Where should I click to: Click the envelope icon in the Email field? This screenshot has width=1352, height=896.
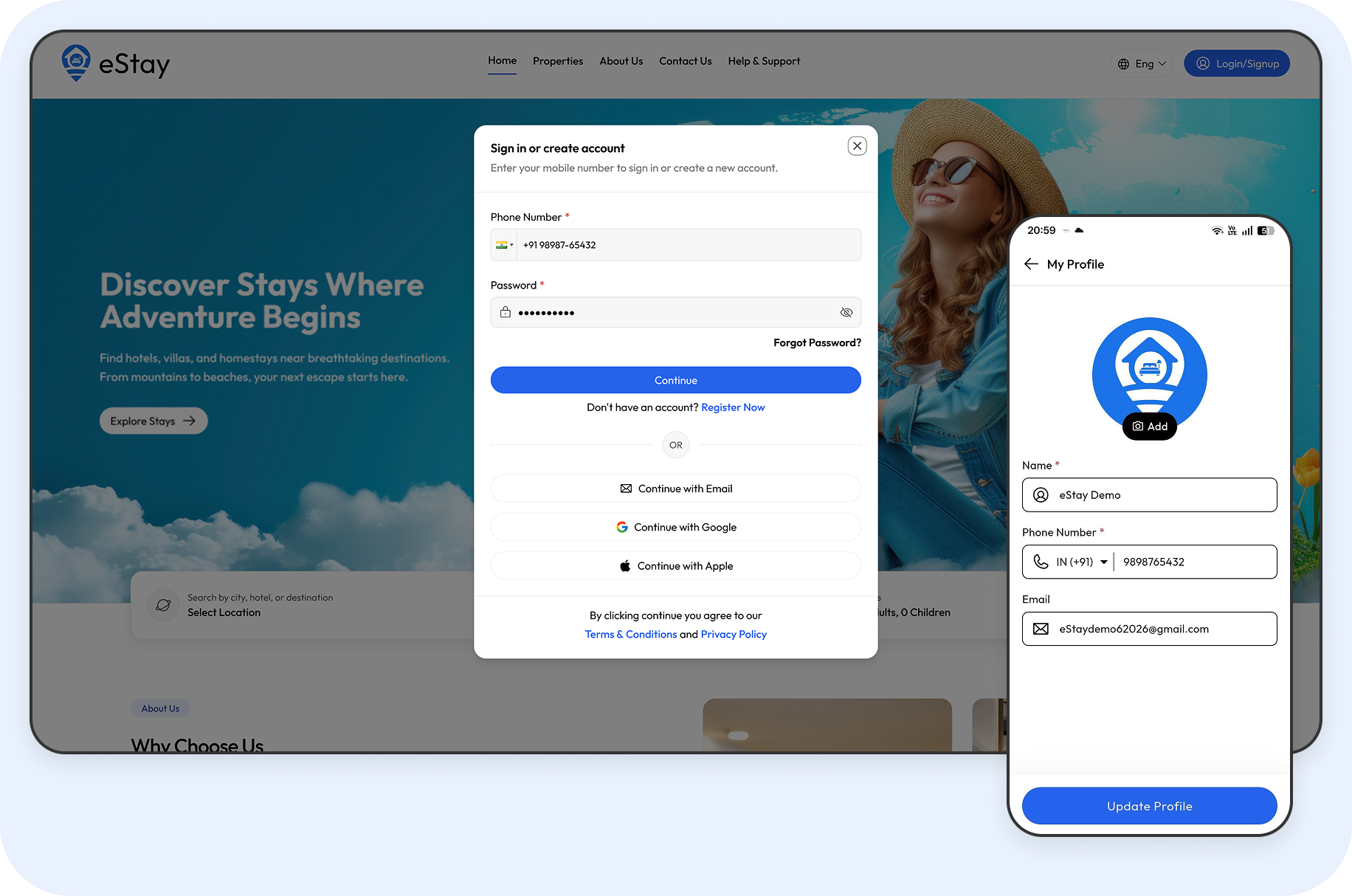point(1041,629)
